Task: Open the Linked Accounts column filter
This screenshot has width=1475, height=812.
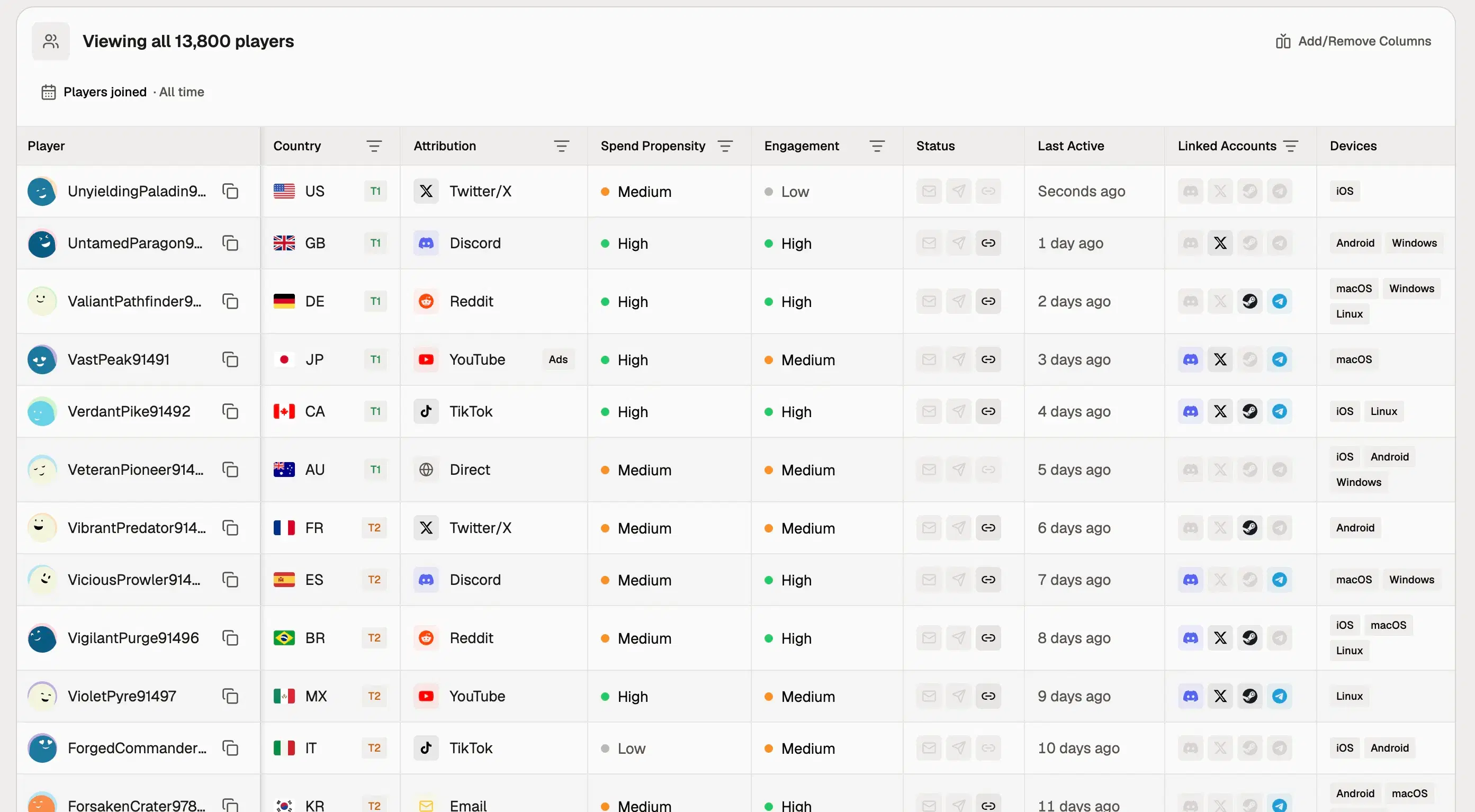Action: click(1291, 146)
